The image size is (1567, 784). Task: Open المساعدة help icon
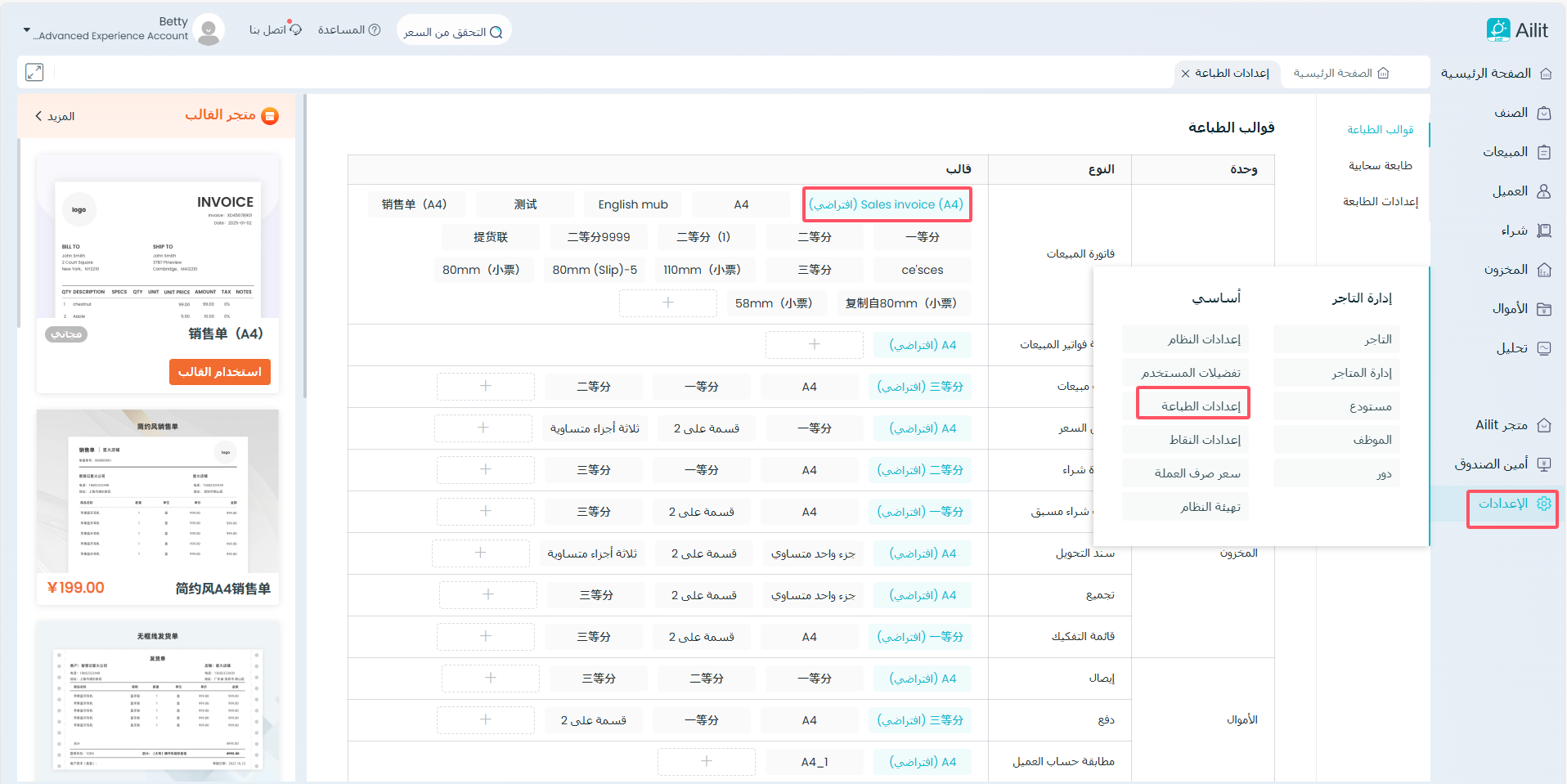[x=375, y=30]
